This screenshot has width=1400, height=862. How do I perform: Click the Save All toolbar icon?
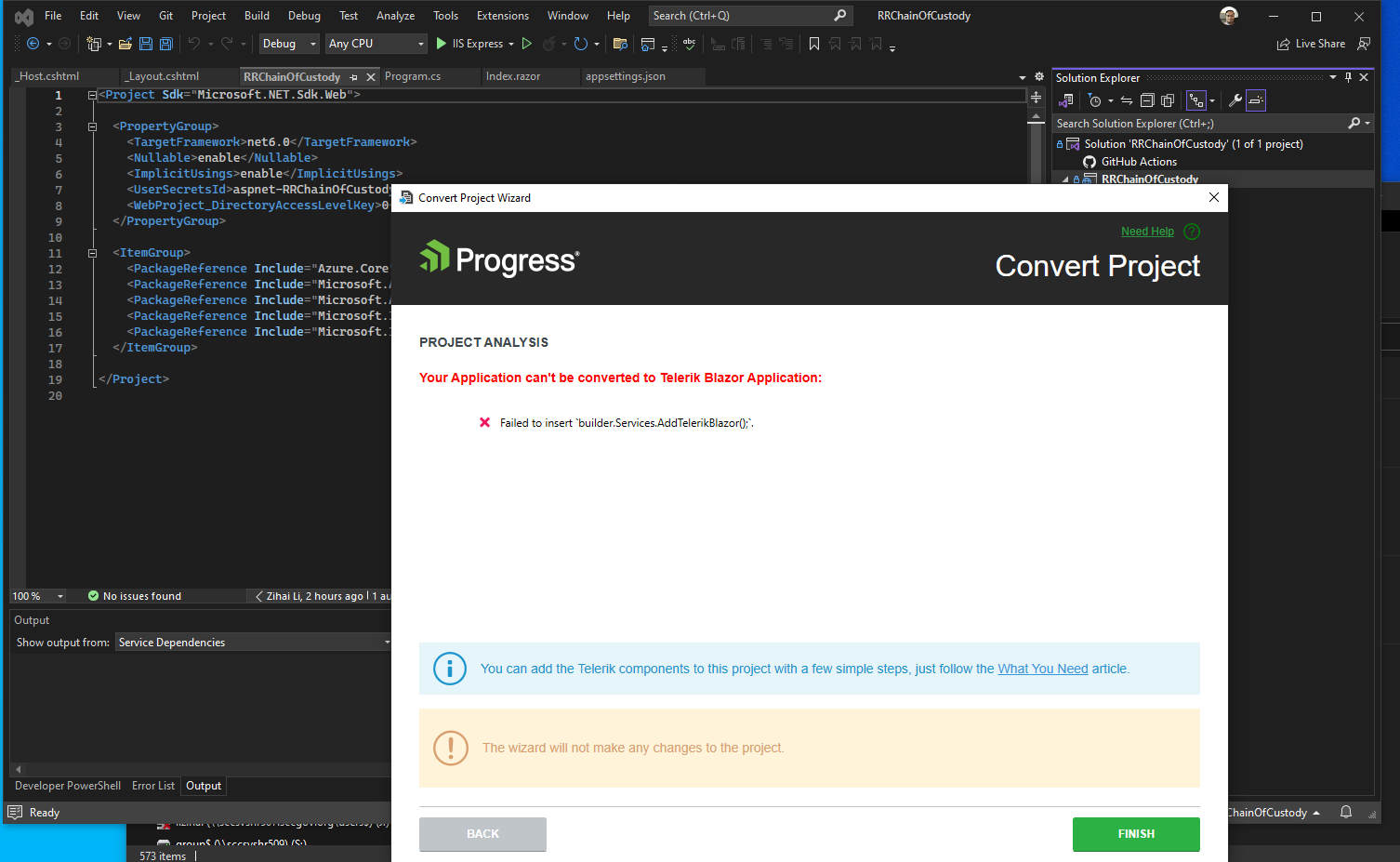(x=166, y=44)
